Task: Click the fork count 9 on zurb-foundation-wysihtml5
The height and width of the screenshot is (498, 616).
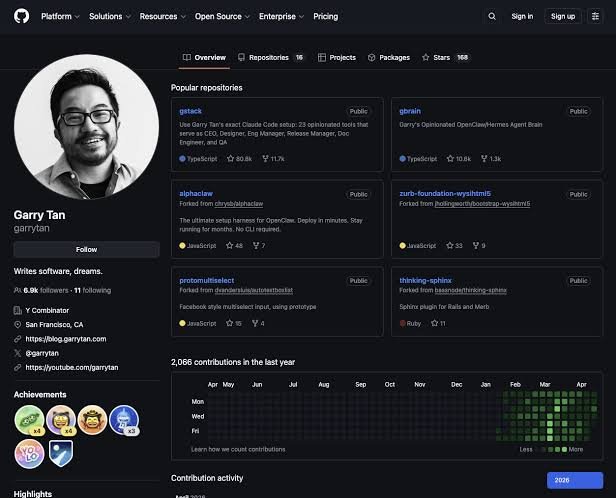Action: pos(479,245)
